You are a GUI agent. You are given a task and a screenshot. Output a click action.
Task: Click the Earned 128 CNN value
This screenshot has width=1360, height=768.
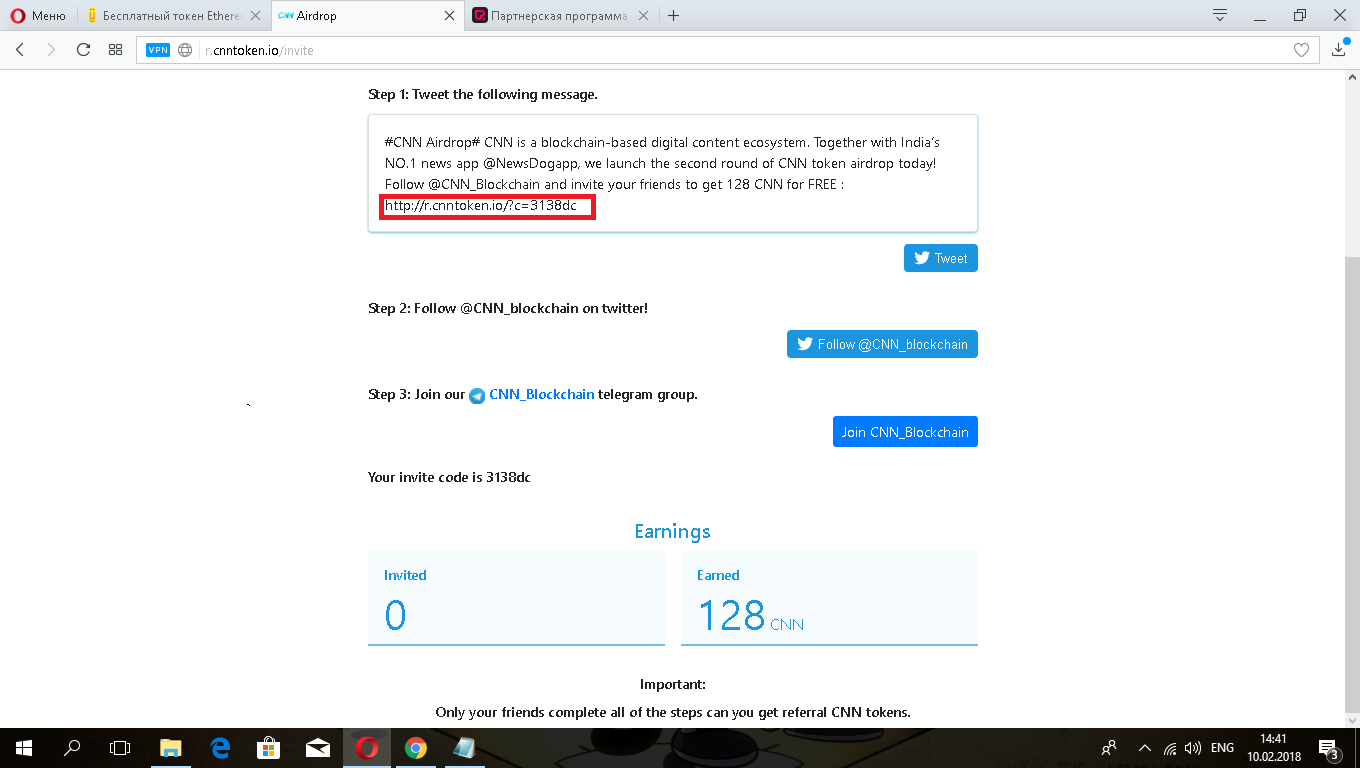click(x=750, y=616)
